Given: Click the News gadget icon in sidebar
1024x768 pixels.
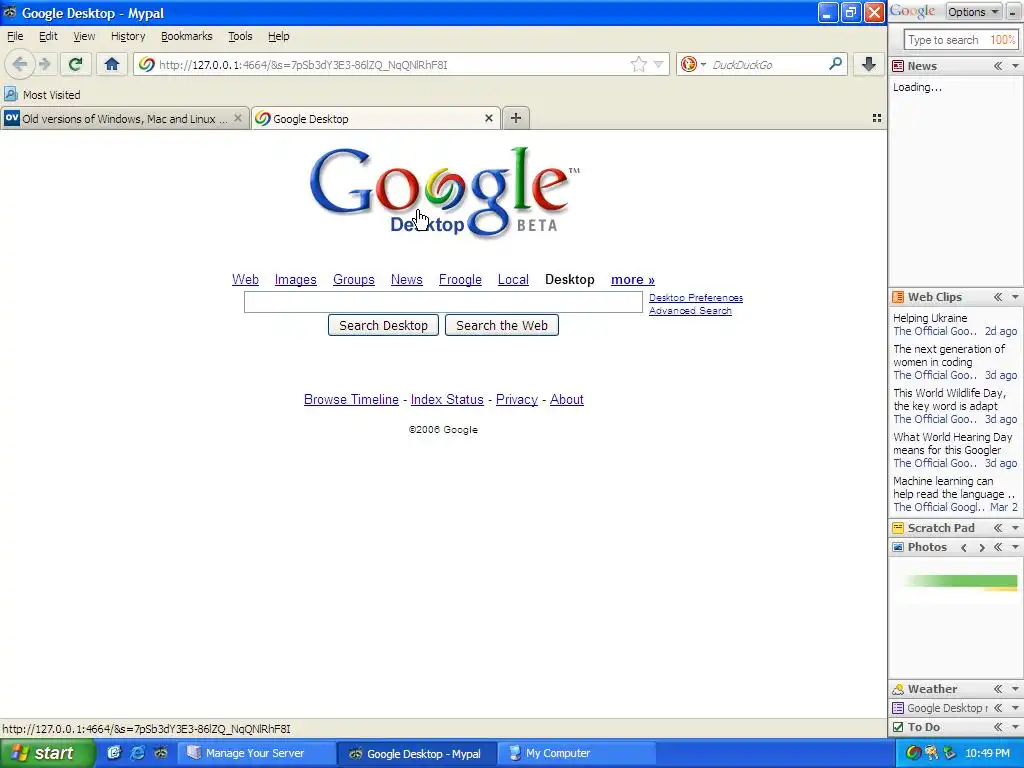Looking at the screenshot, I should point(898,66).
